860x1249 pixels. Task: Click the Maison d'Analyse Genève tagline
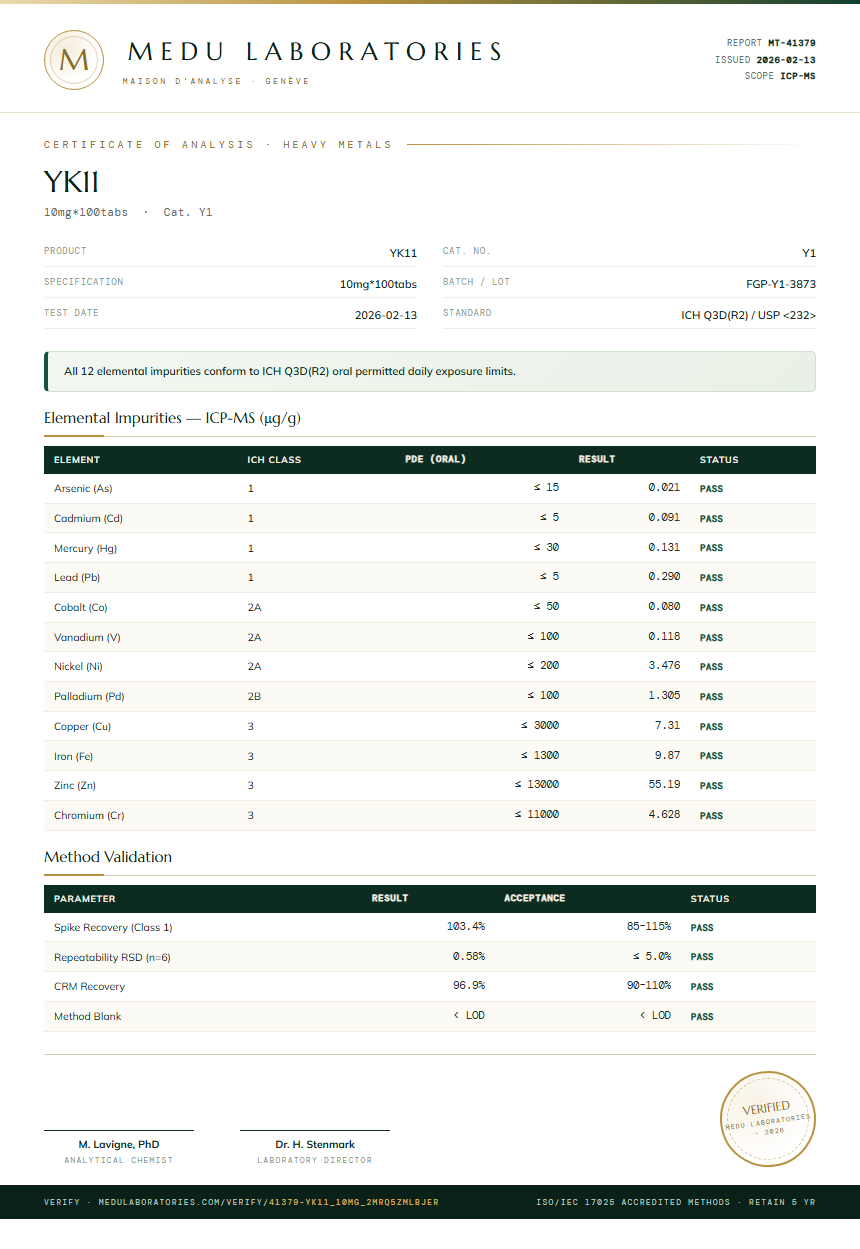[216, 81]
